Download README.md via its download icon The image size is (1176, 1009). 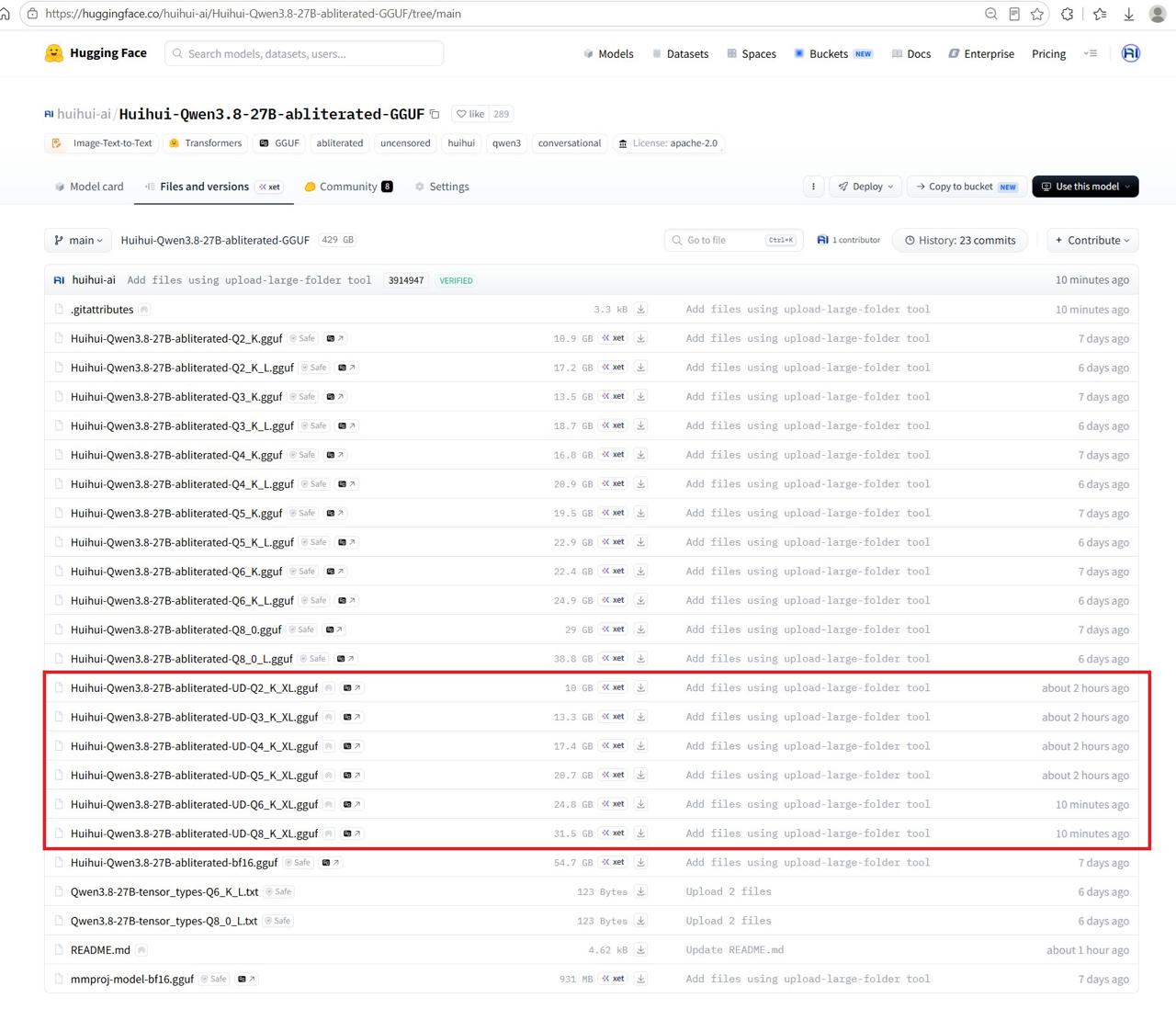click(x=640, y=949)
